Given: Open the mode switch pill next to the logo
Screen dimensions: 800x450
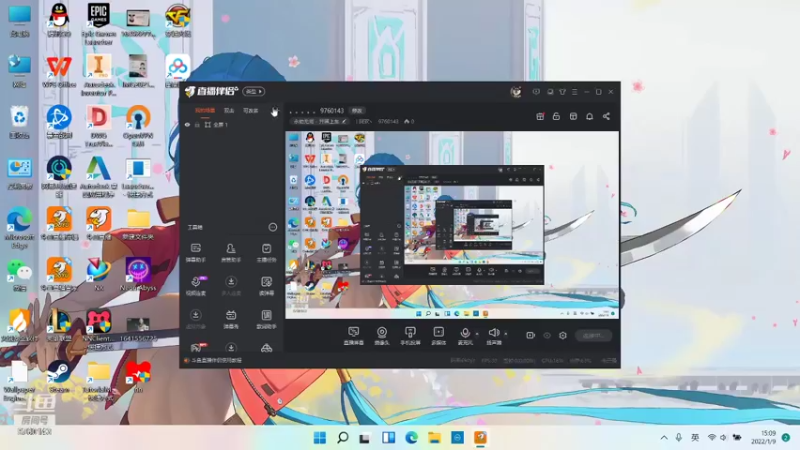Looking at the screenshot, I should coord(254,91).
